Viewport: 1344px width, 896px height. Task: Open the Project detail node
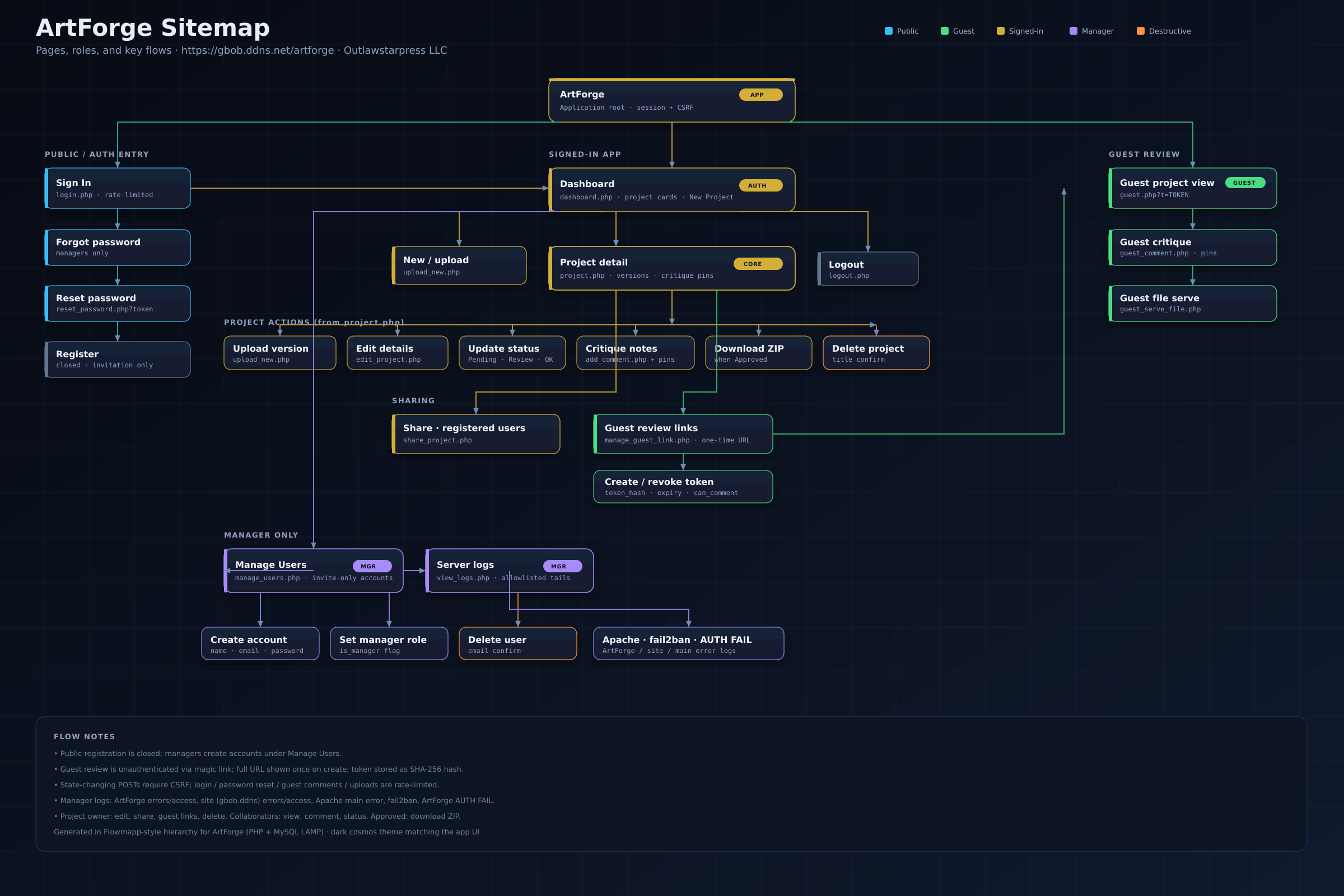(x=671, y=268)
